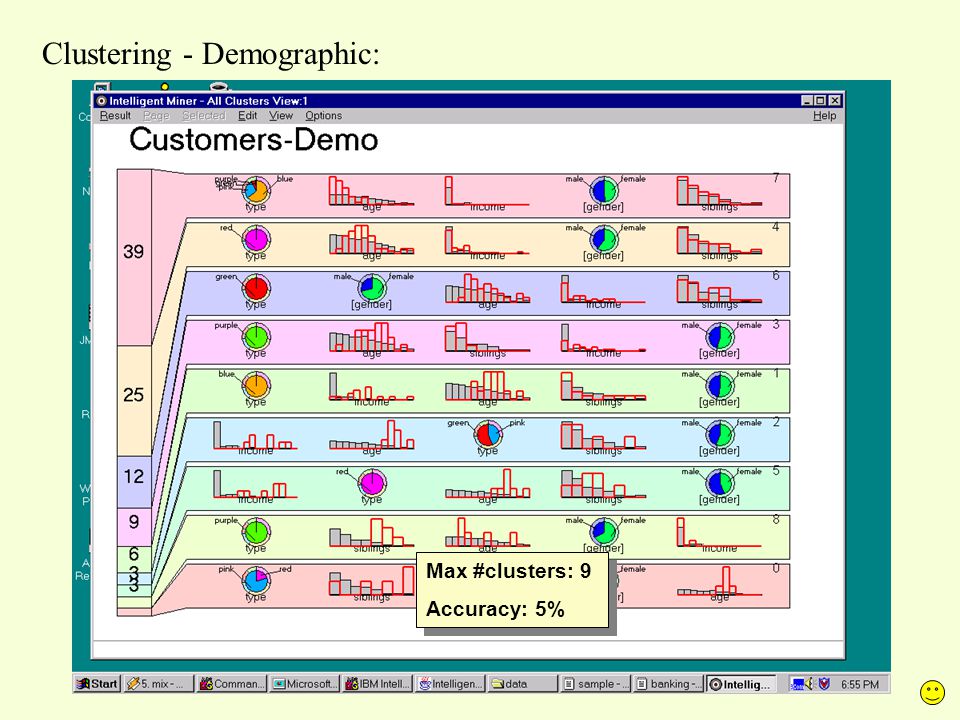Click the age histogram in cluster 4

pos(371,239)
